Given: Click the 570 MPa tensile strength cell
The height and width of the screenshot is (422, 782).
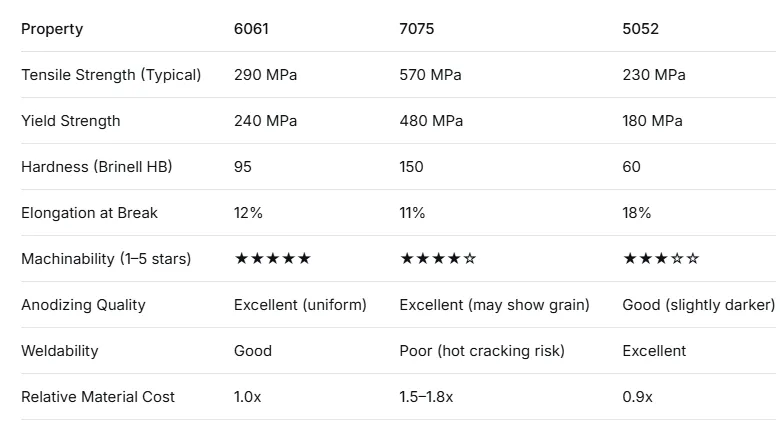Looking at the screenshot, I should pyautogui.click(x=431, y=75).
